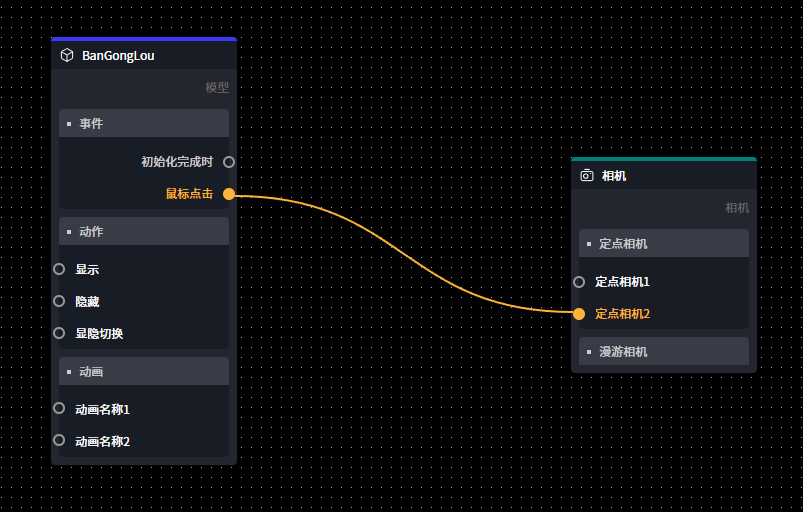
Task: Click the 隐藏 input port circle
Action: click(x=59, y=301)
